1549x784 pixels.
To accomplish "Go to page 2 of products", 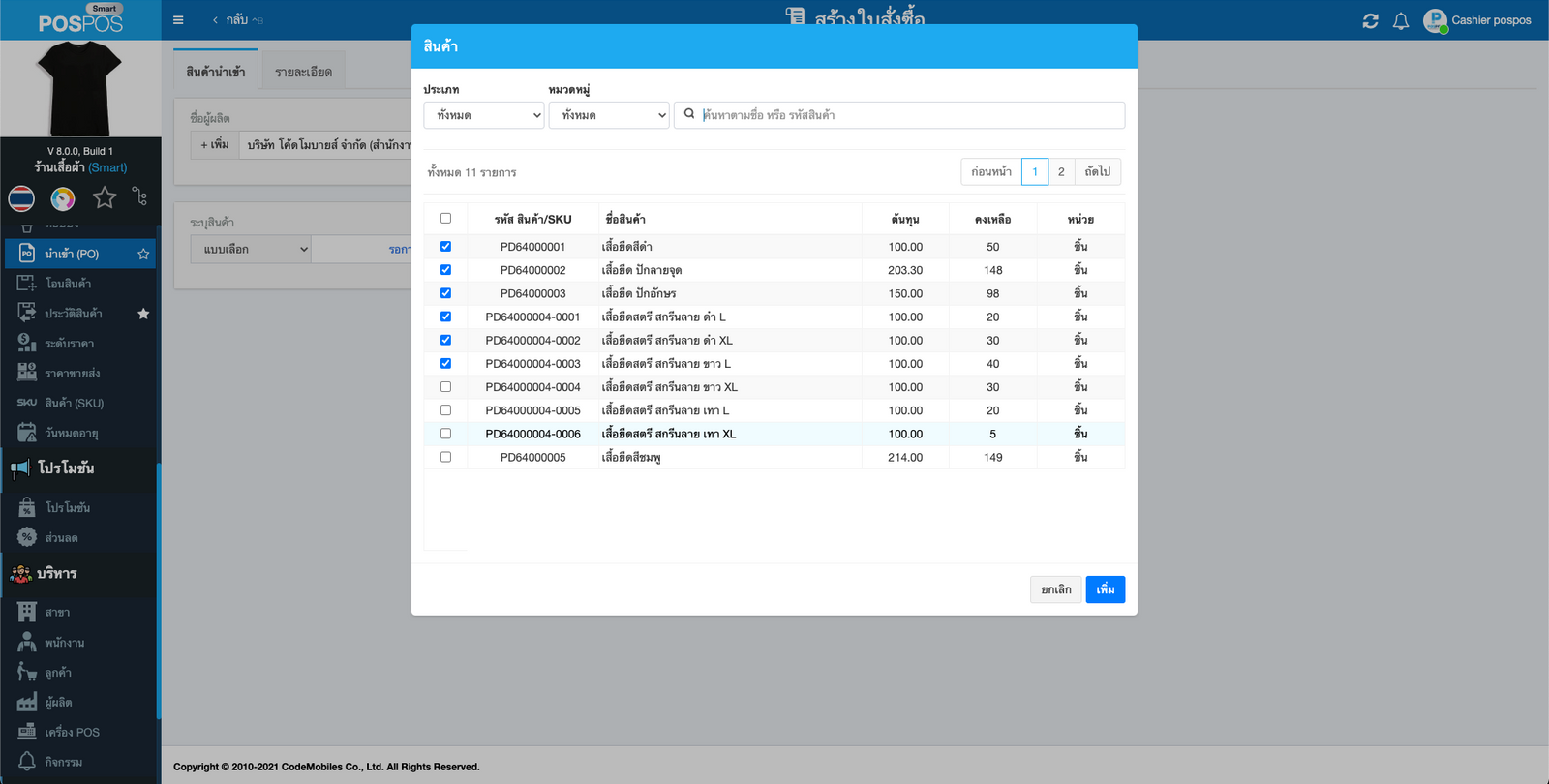I will (x=1061, y=172).
